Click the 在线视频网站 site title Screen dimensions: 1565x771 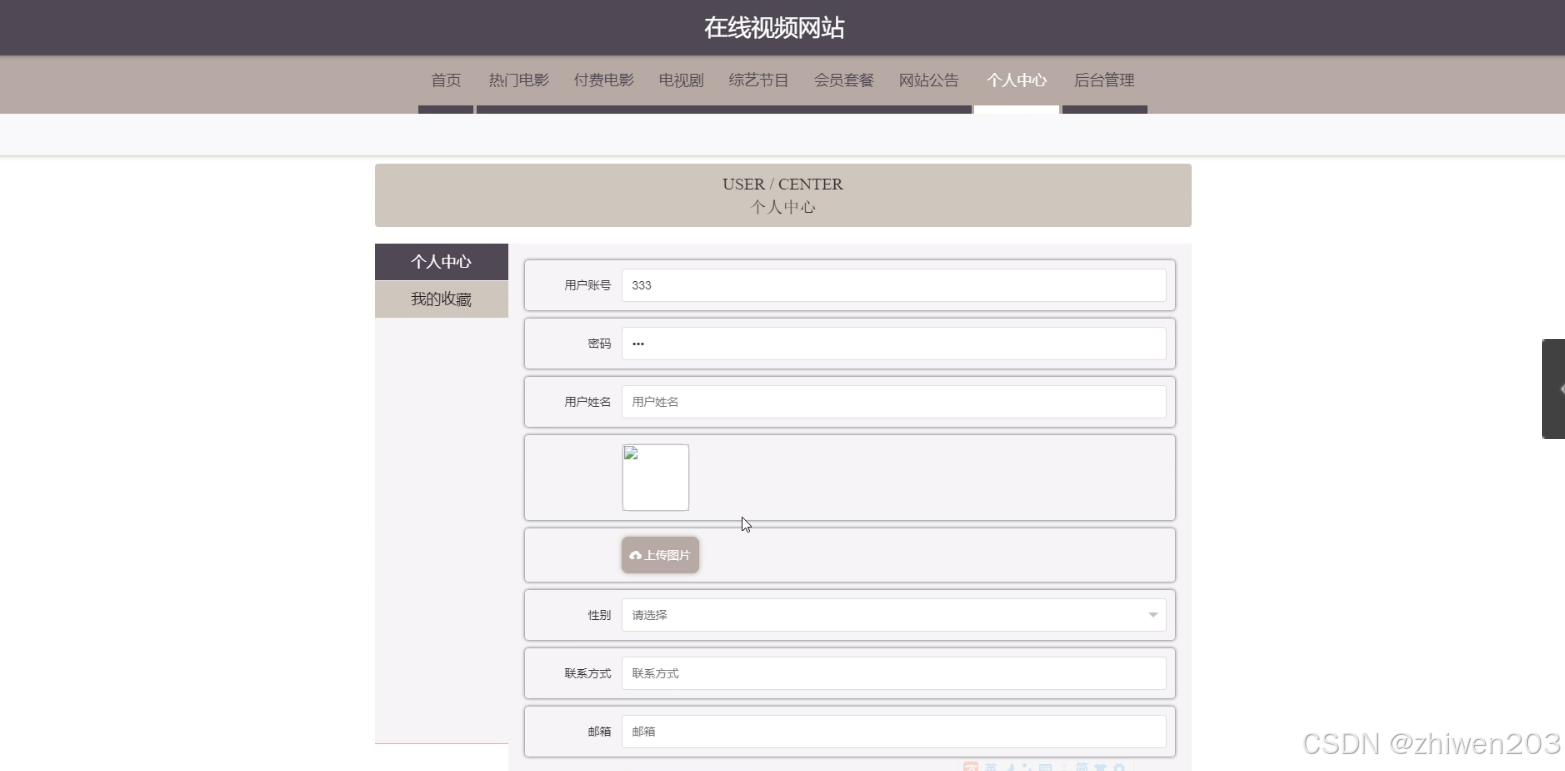pos(774,28)
